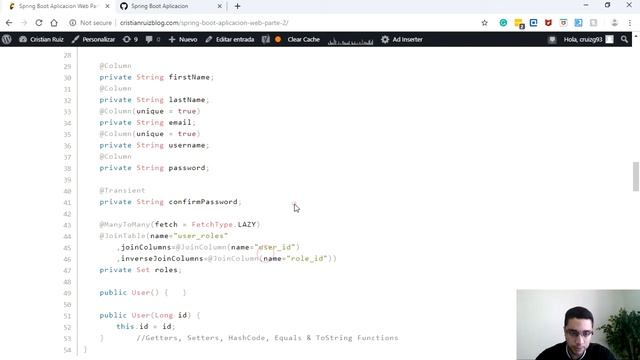This screenshot has width=640, height=360.
Task: Click the orange SEO status dot
Action: pos(278,40)
